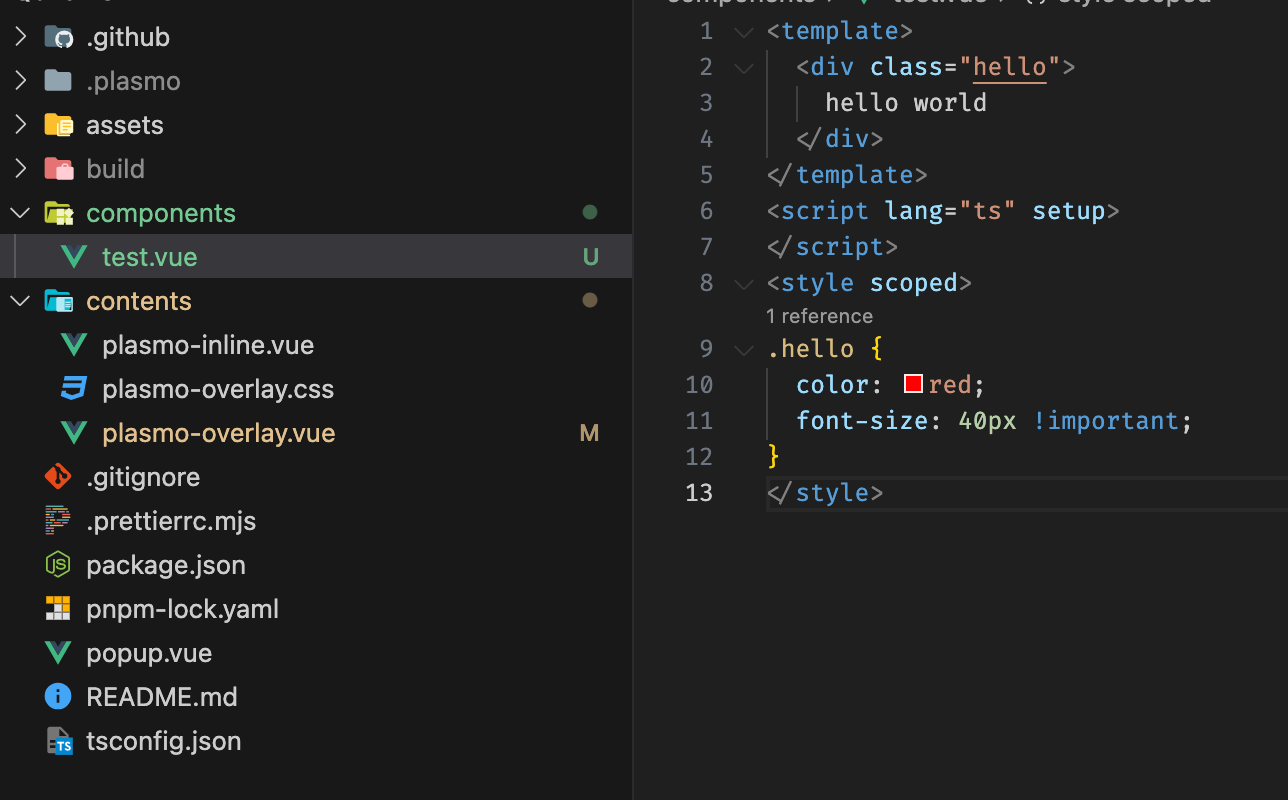Collapse the contents folder chevron

(20, 301)
